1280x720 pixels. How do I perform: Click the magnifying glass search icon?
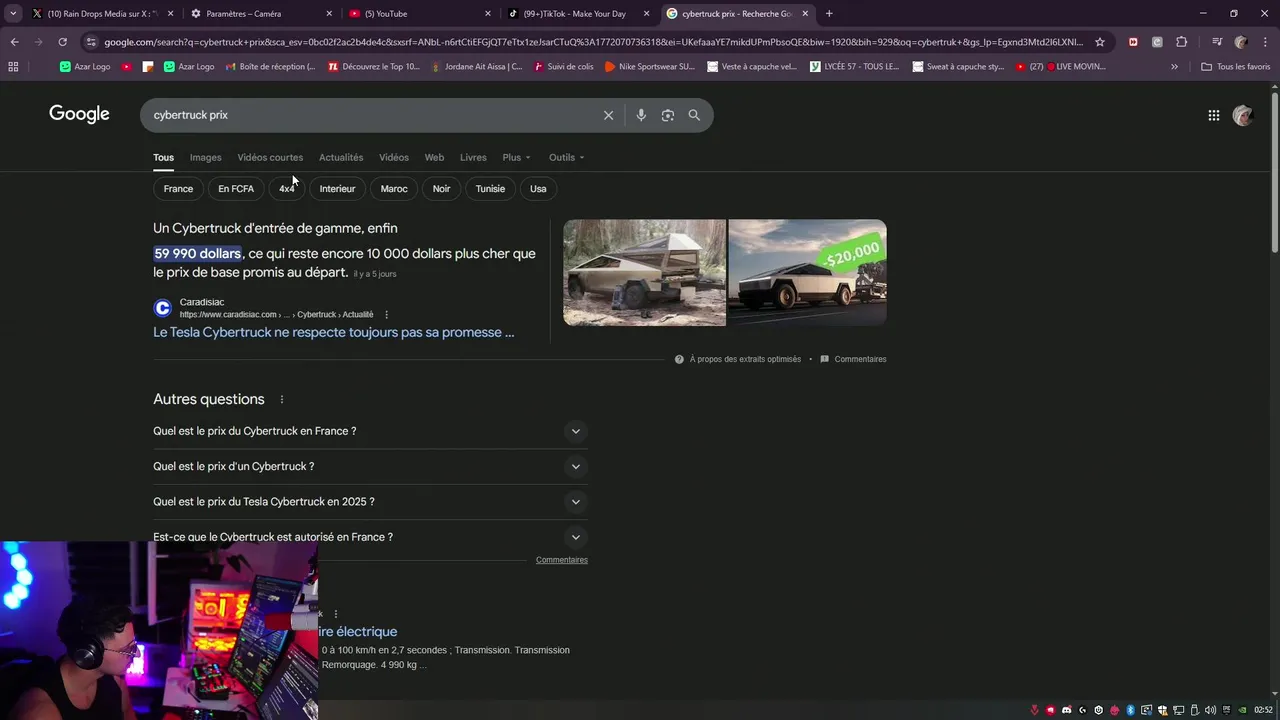pos(694,115)
